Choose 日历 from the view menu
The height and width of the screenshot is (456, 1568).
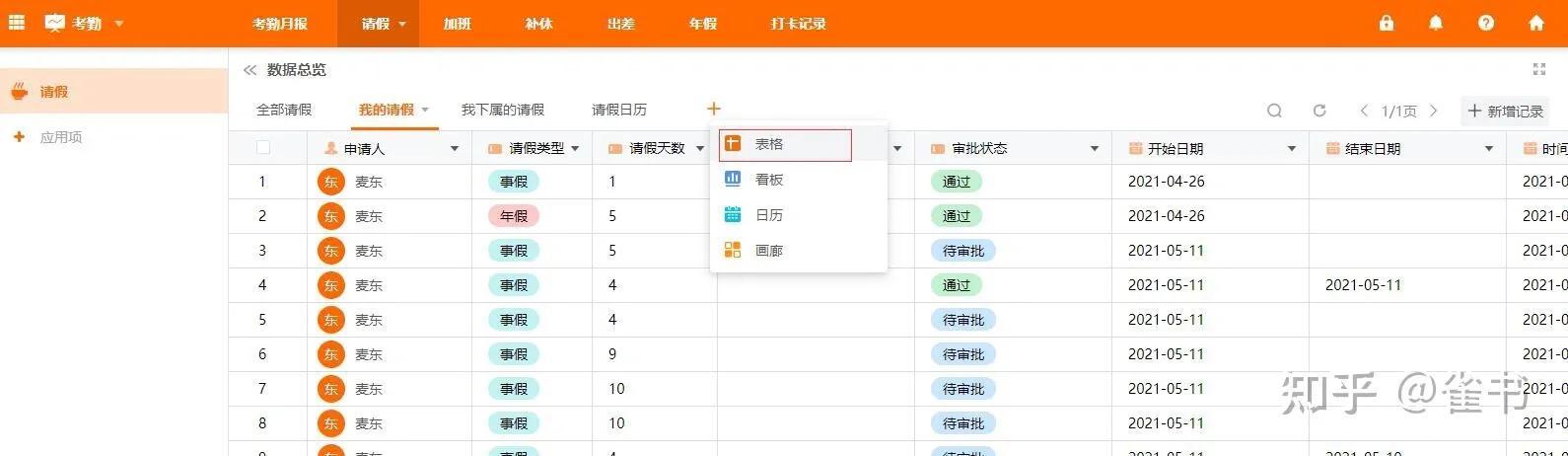799,215
